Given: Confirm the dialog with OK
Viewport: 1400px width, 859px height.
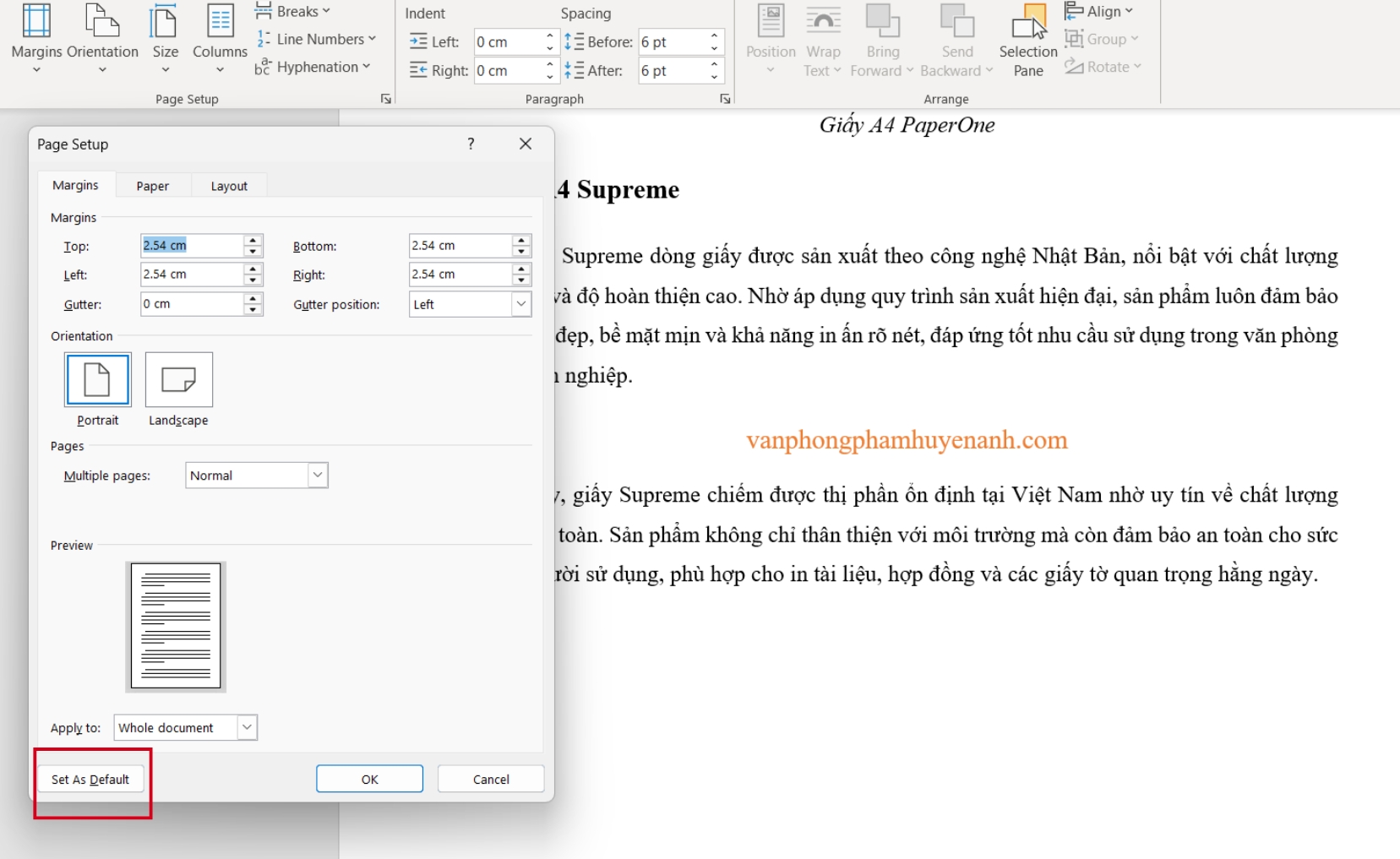Looking at the screenshot, I should click(x=369, y=780).
